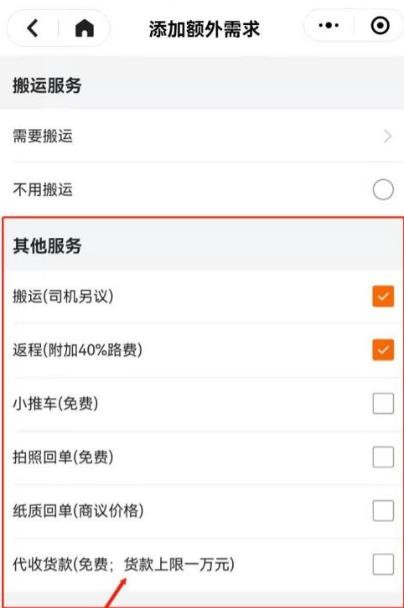
Task: Open the three-dot more menu
Action: coord(328,26)
